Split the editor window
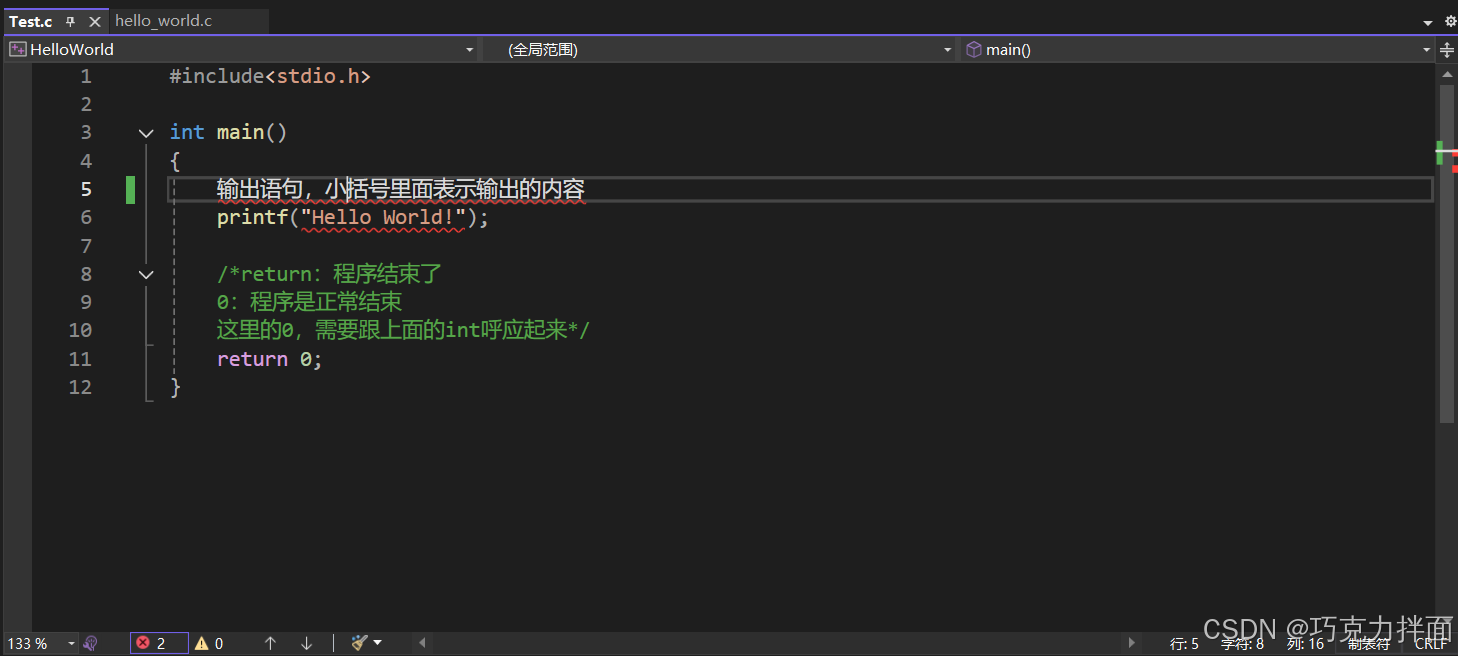Screen dimensions: 1458x656 1447,49
